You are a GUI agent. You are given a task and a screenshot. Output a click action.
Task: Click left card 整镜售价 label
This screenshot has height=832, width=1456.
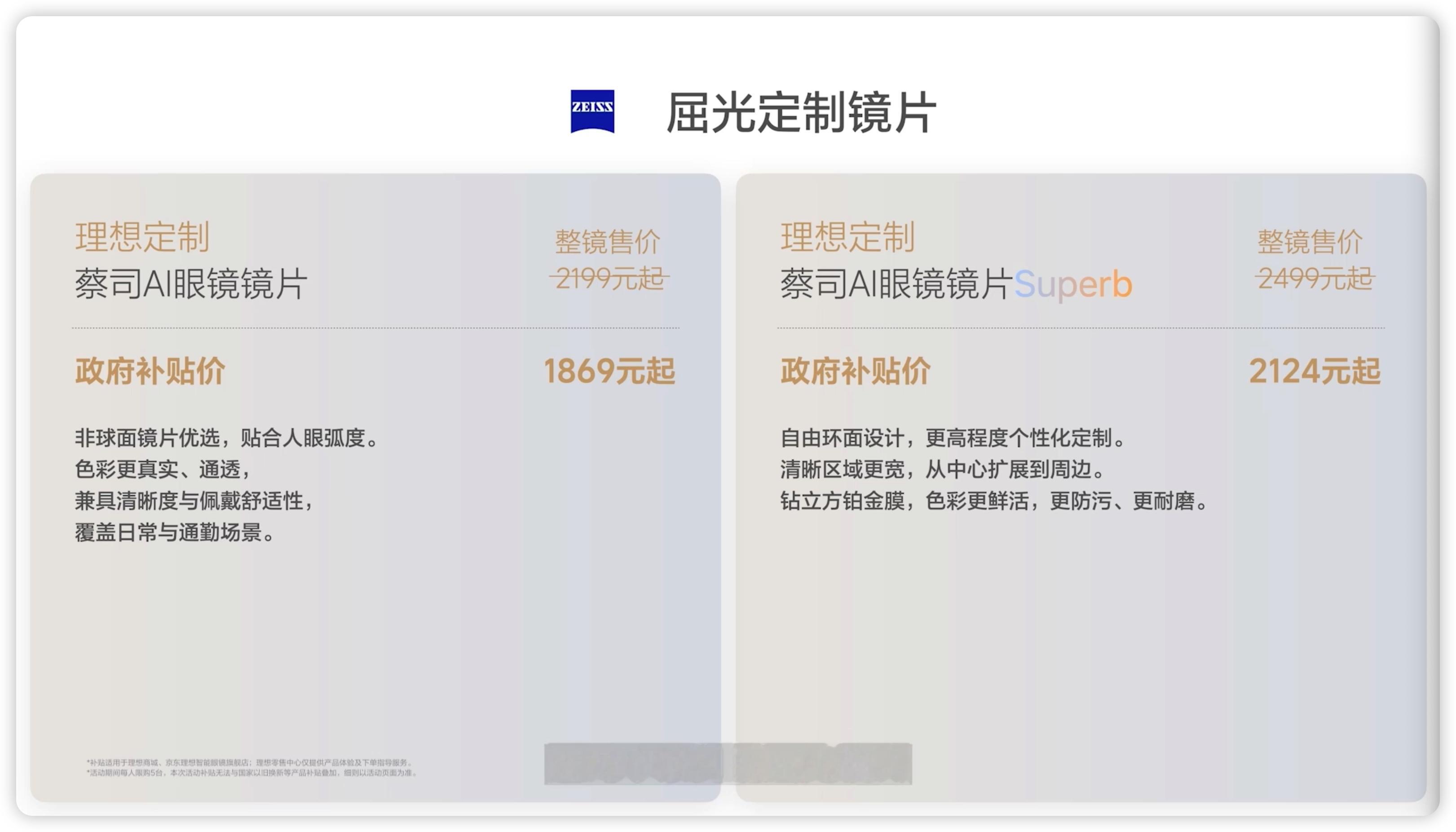pyautogui.click(x=607, y=242)
